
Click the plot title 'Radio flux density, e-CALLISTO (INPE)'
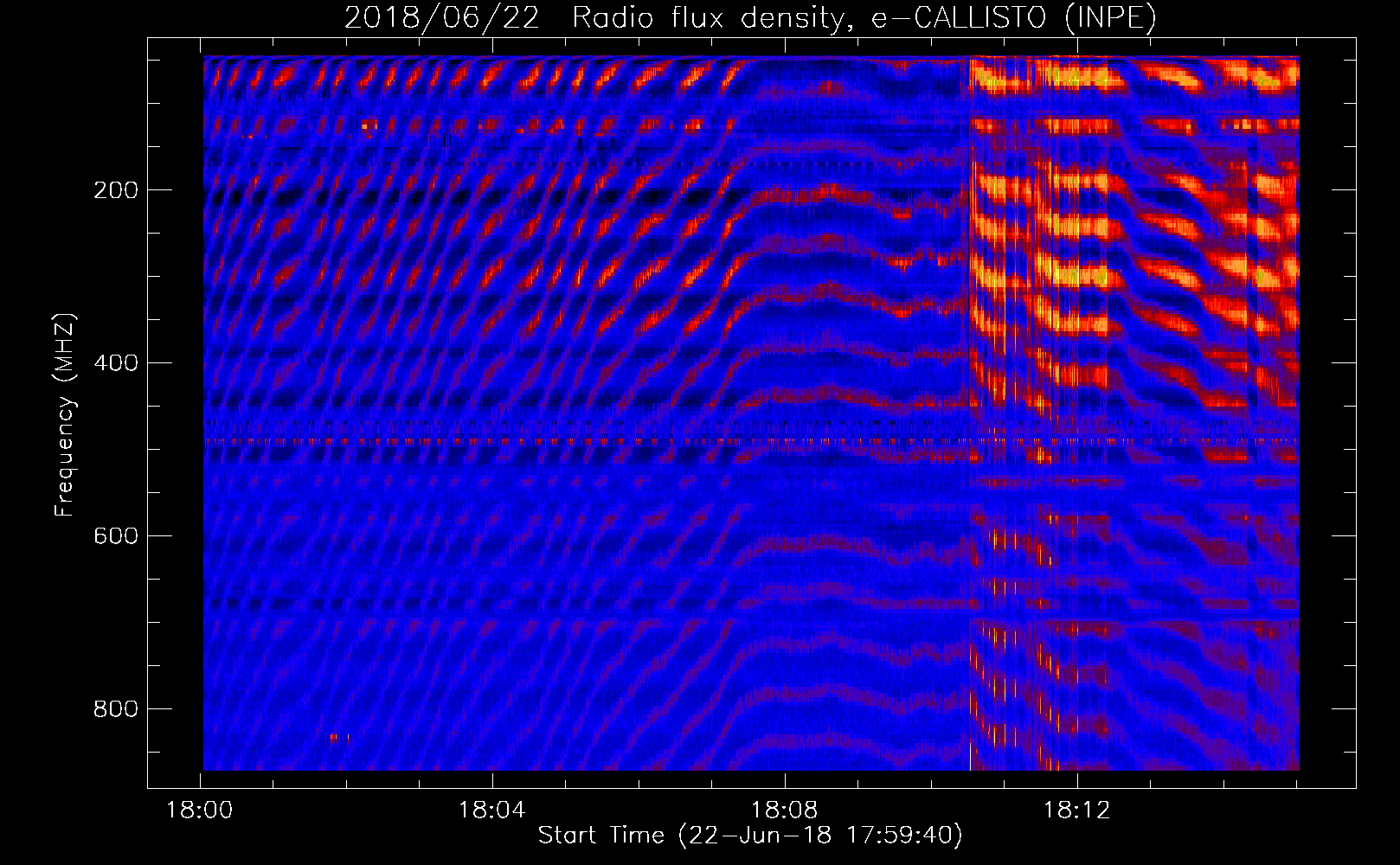tap(864, 18)
